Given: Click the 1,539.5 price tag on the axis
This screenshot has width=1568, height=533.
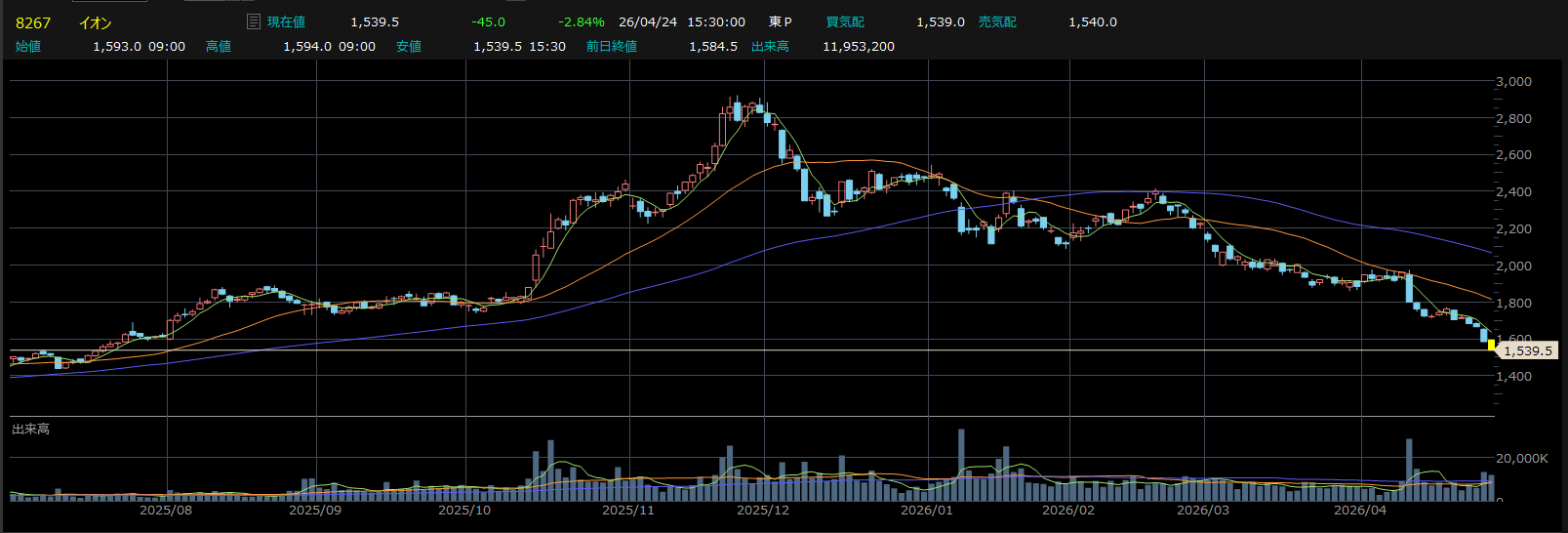Looking at the screenshot, I should point(1527,350).
